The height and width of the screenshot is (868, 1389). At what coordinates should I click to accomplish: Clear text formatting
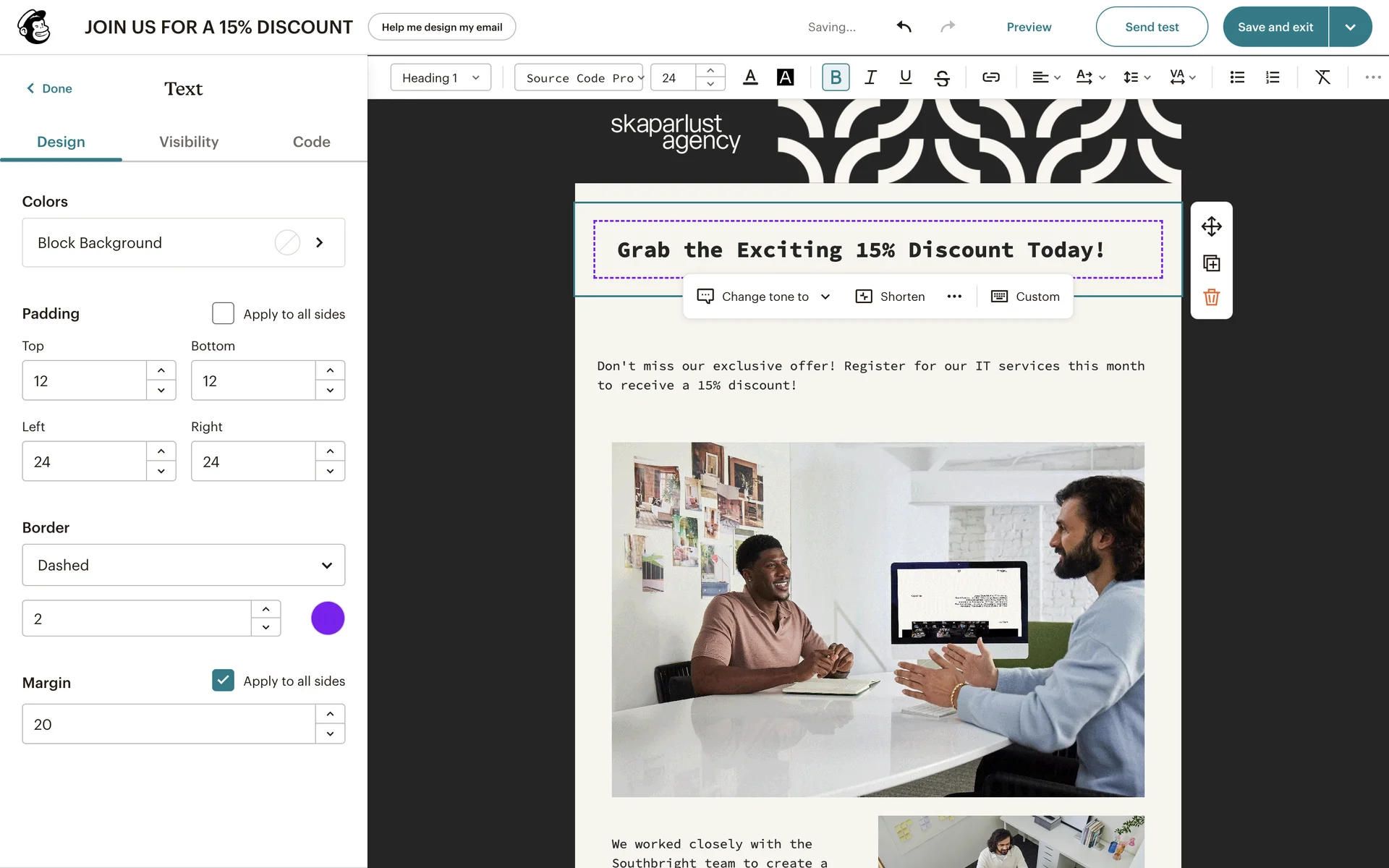tap(1322, 77)
